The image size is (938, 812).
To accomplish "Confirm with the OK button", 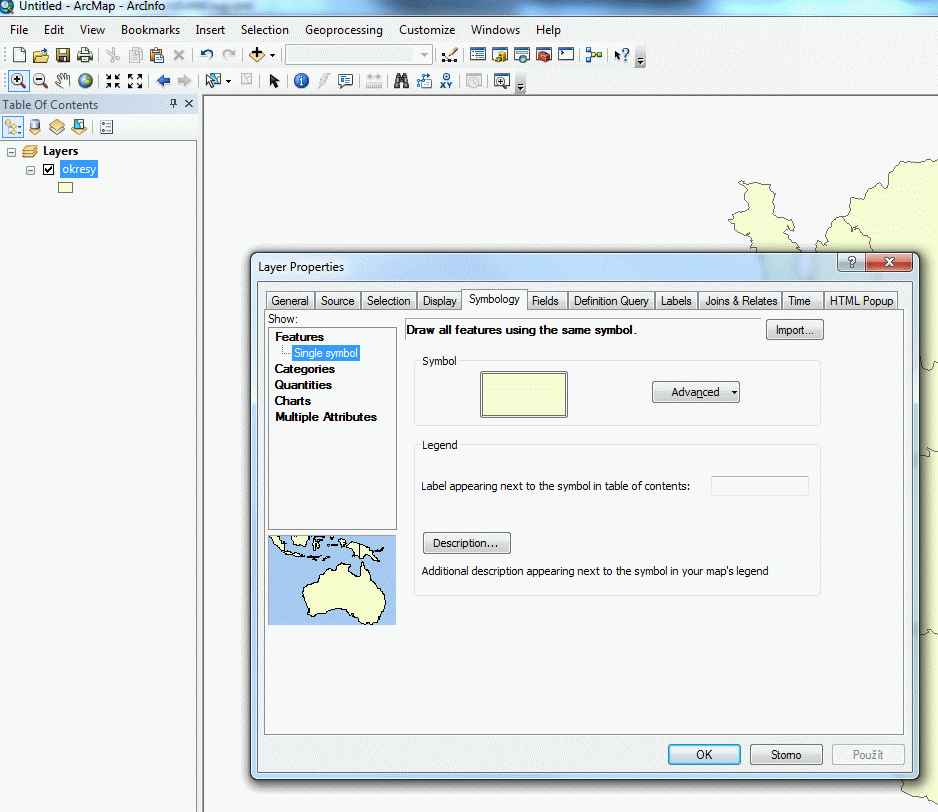I will [x=704, y=755].
